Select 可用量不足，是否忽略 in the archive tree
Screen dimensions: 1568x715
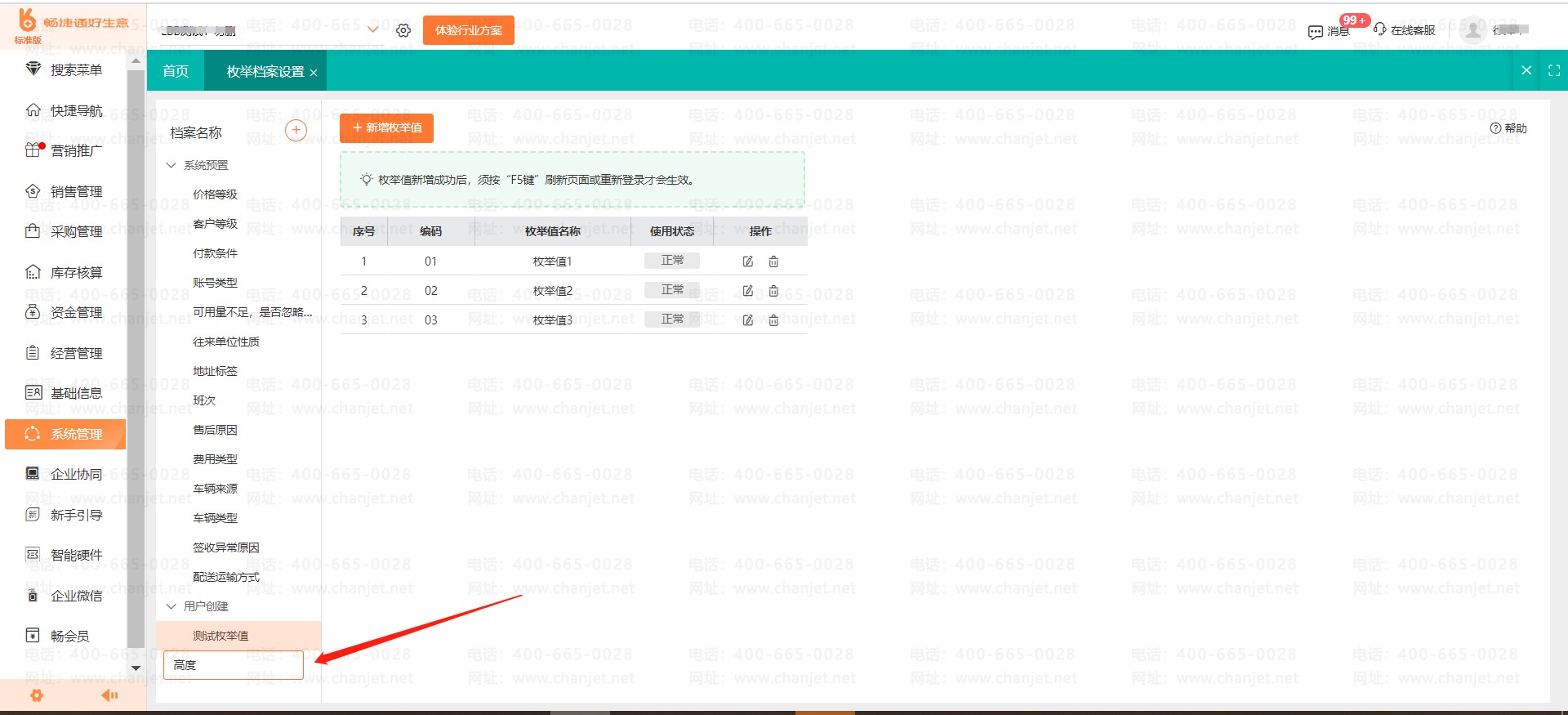click(253, 312)
